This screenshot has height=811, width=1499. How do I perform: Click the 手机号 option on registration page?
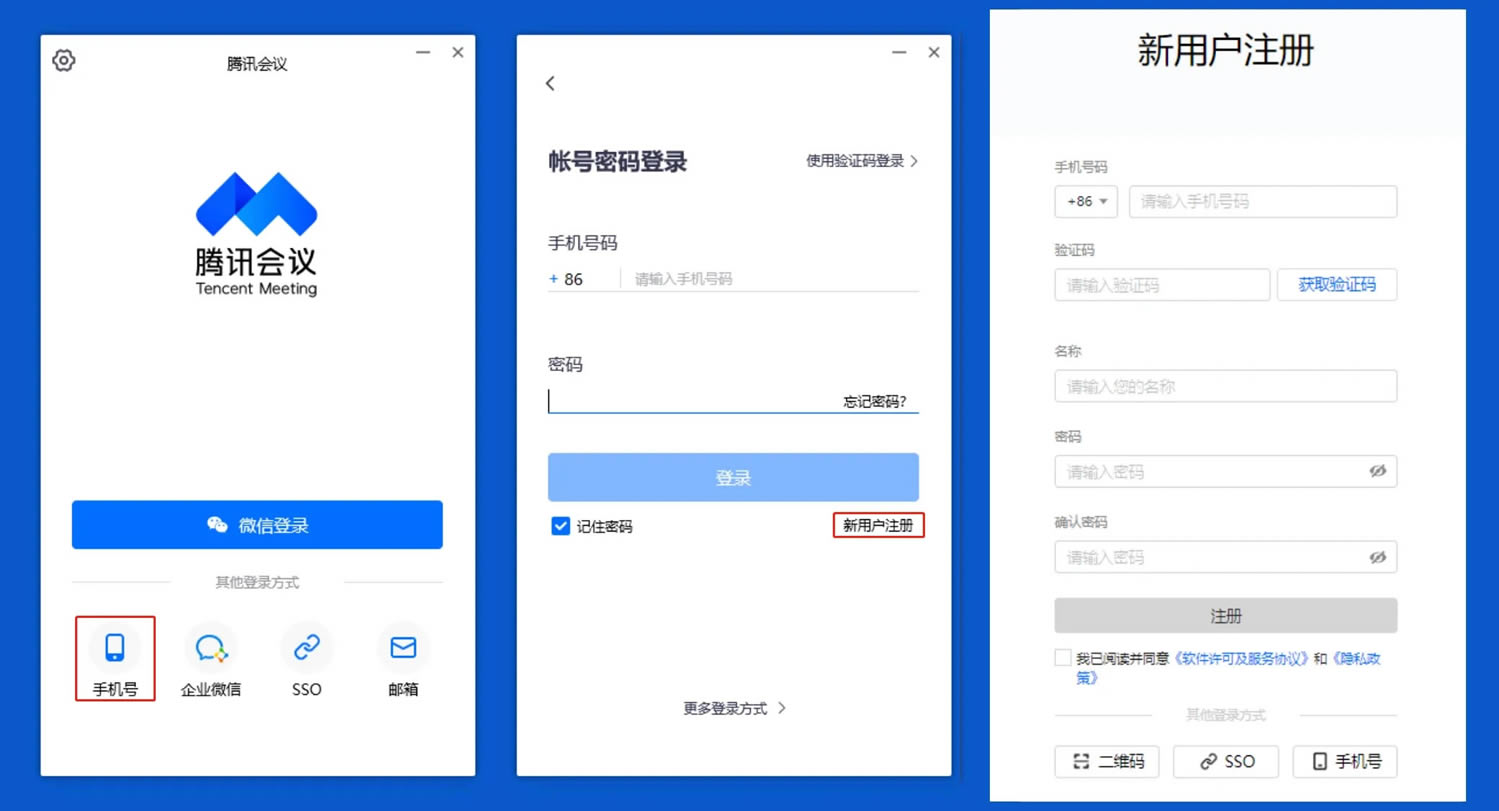pyautogui.click(x=1344, y=761)
